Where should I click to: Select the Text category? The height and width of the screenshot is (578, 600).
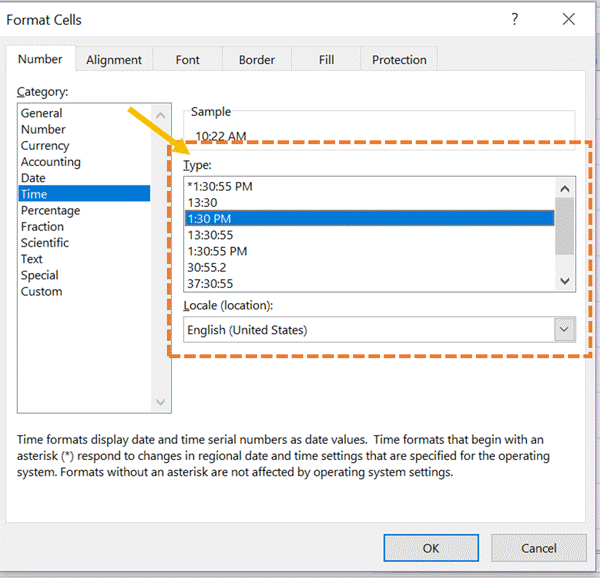(x=84, y=259)
